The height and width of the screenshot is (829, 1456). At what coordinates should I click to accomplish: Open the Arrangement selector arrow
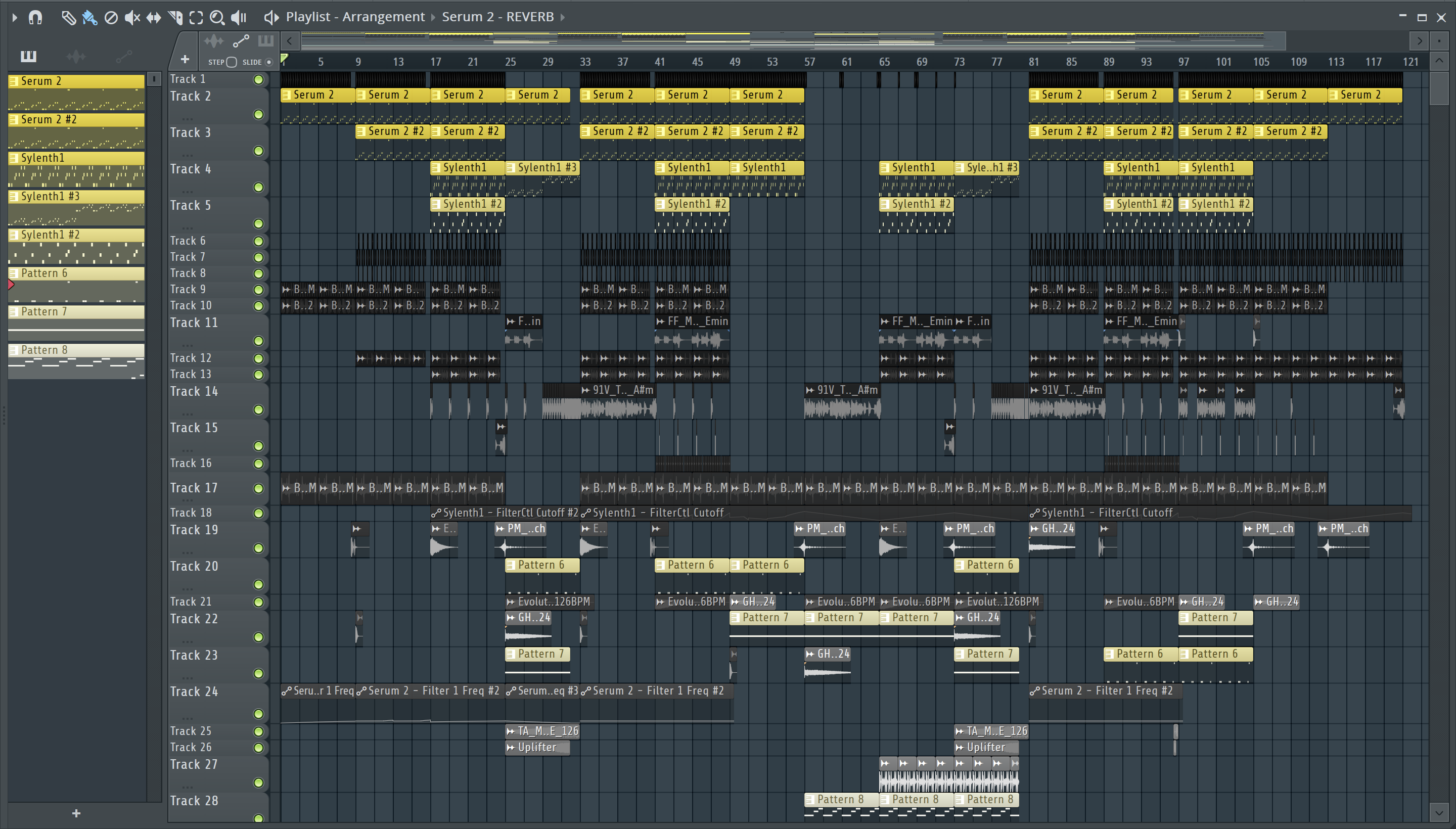(x=433, y=18)
